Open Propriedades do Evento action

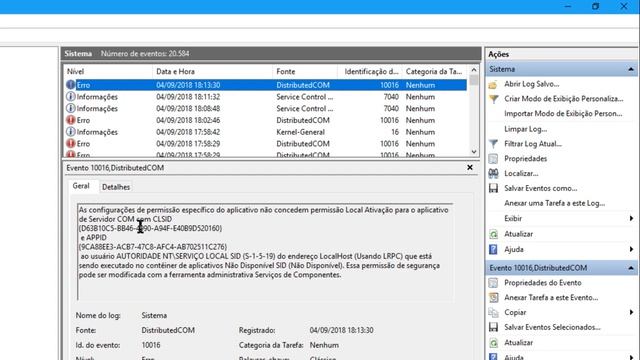click(x=542, y=282)
